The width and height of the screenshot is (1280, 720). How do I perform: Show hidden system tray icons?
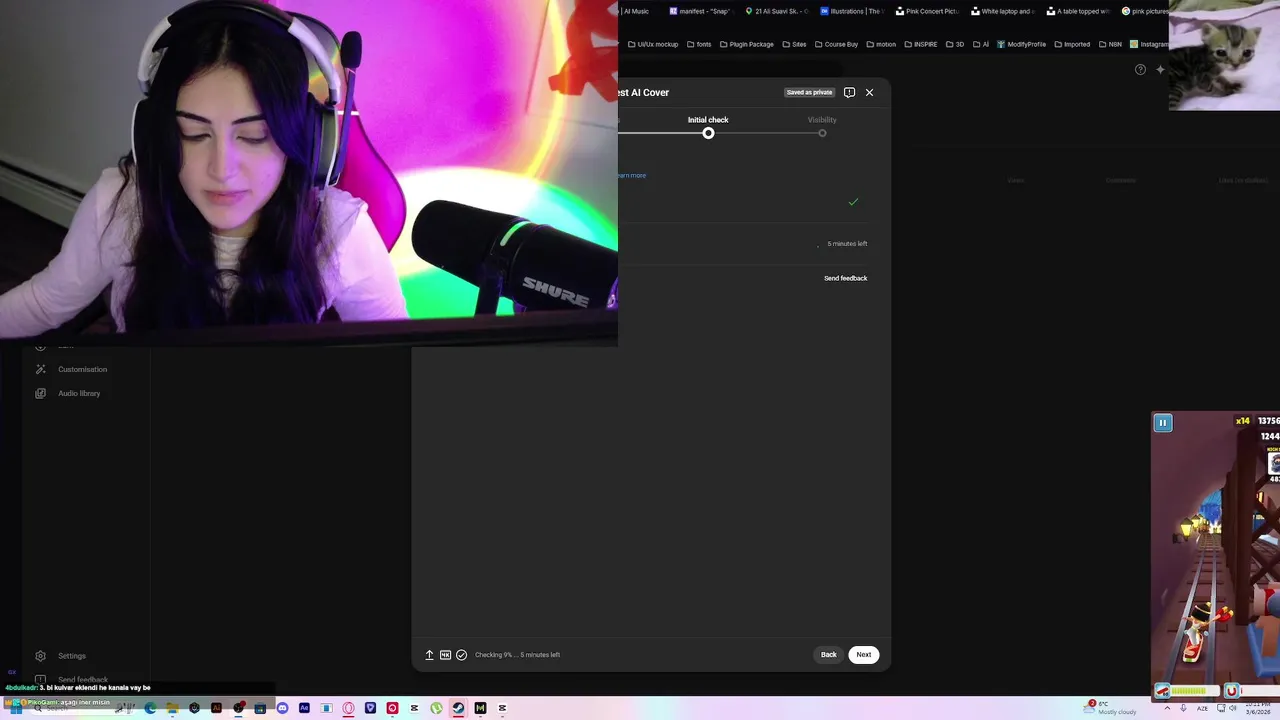click(x=1167, y=708)
